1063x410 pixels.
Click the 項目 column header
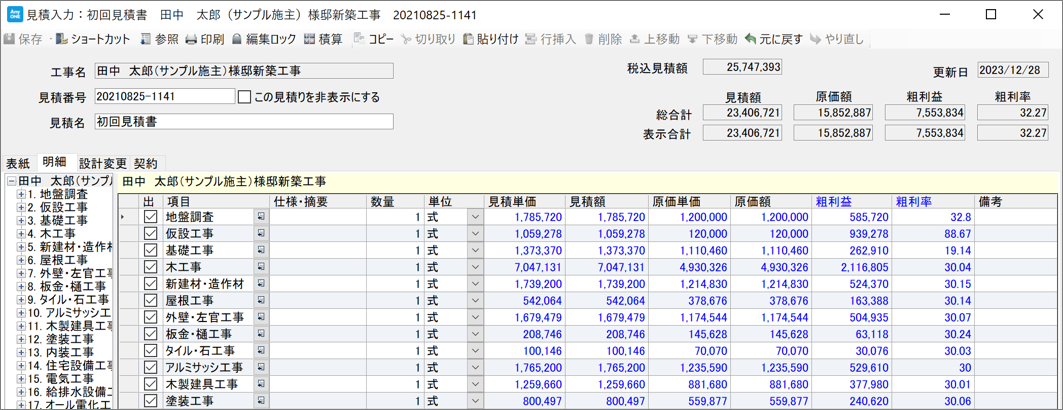coord(216,201)
